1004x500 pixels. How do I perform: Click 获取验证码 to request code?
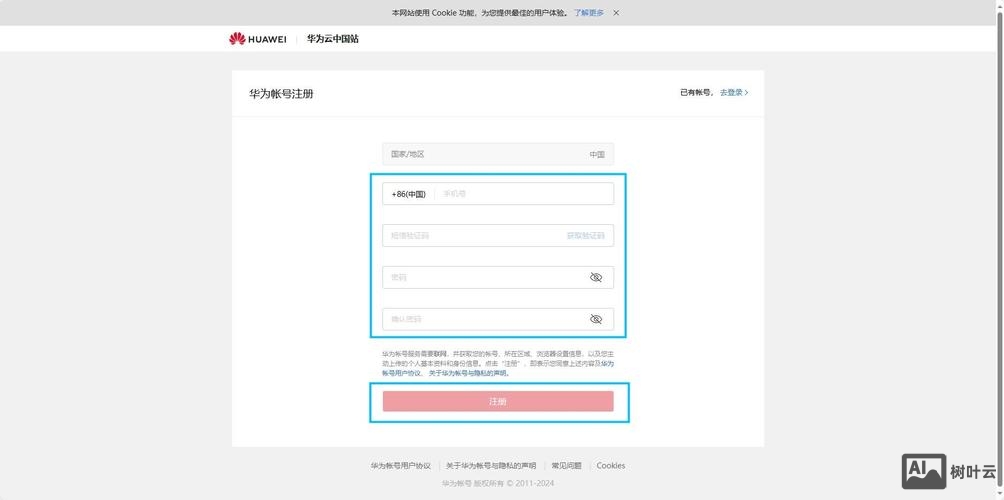coord(585,236)
